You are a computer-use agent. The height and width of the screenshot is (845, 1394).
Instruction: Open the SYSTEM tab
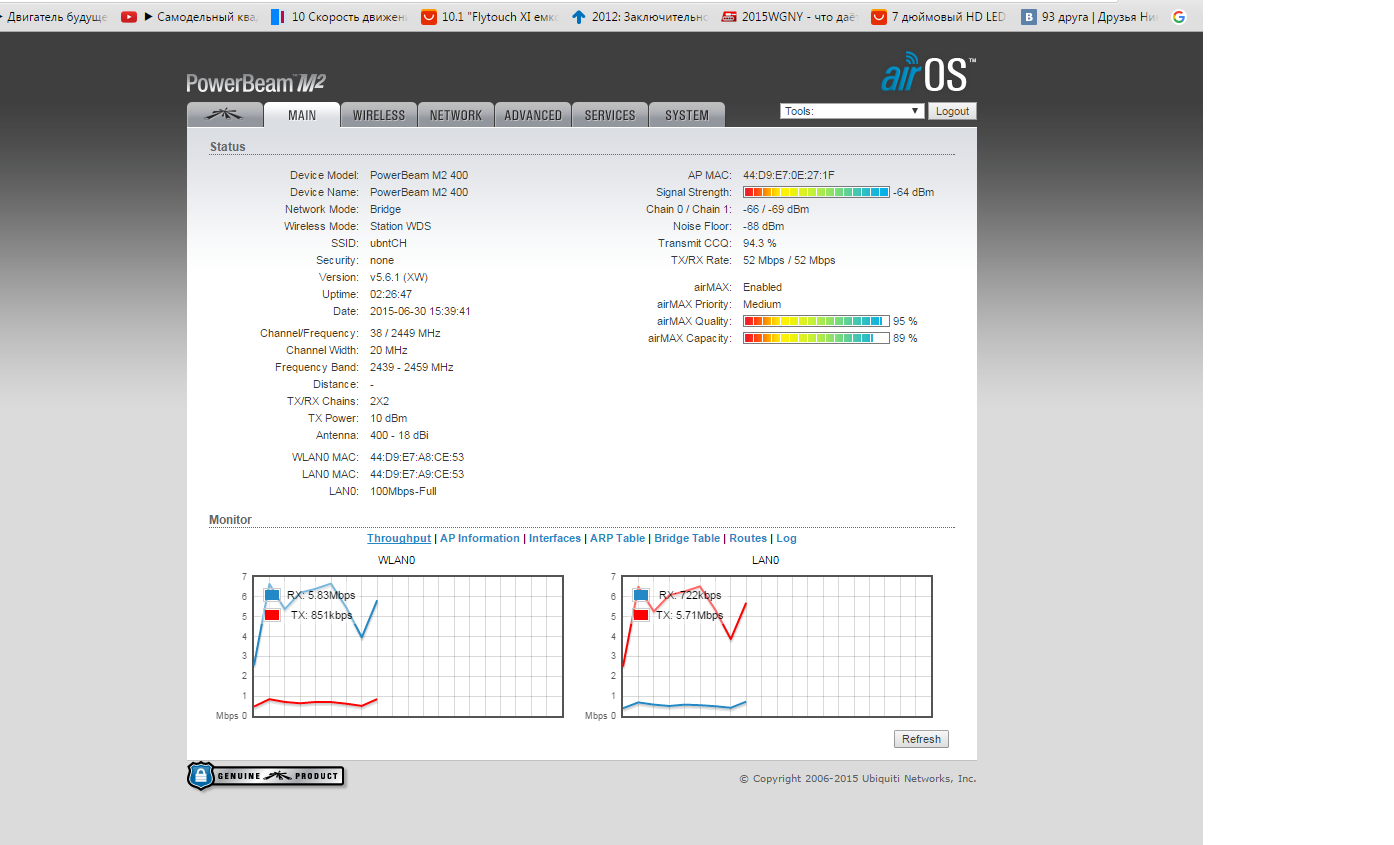point(687,115)
